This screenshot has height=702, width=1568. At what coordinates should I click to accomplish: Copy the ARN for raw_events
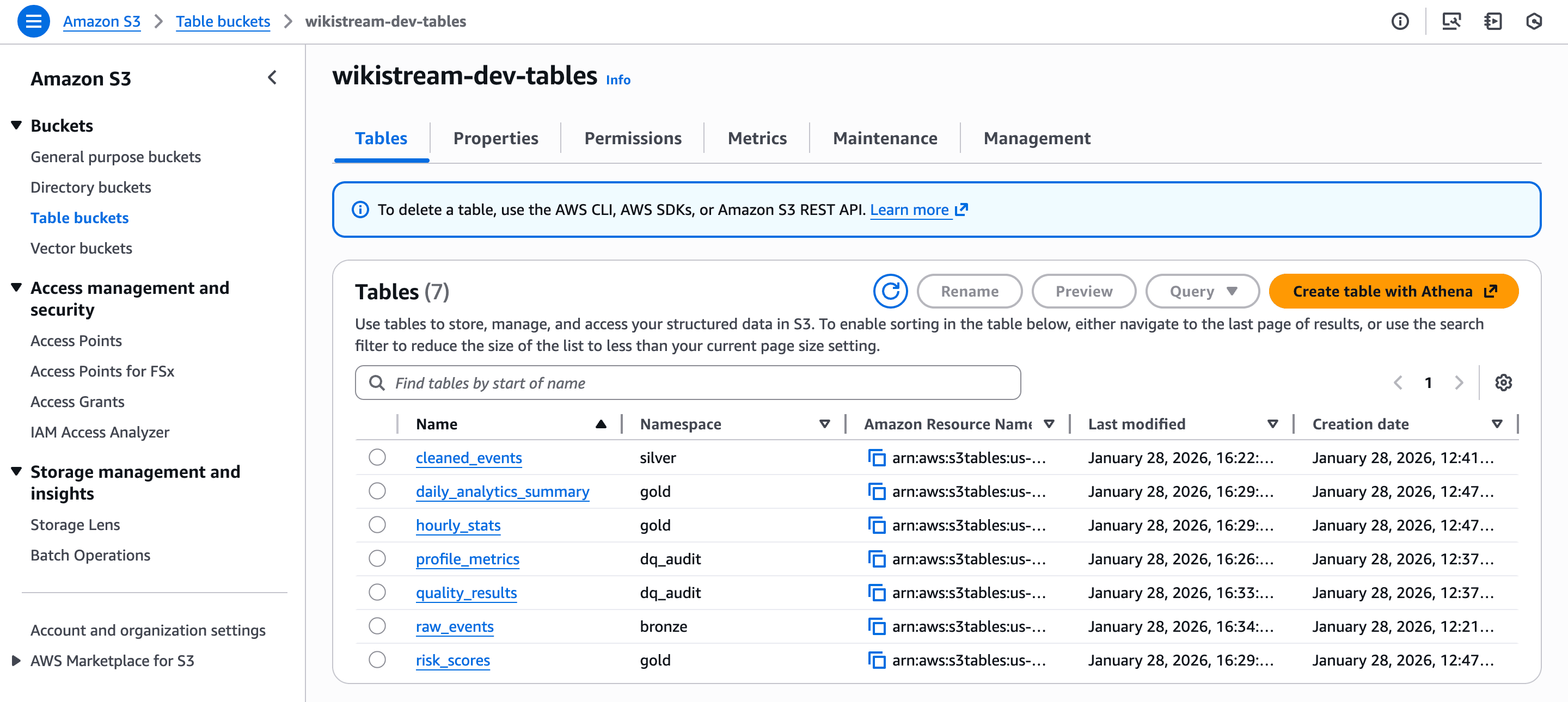coord(877,626)
